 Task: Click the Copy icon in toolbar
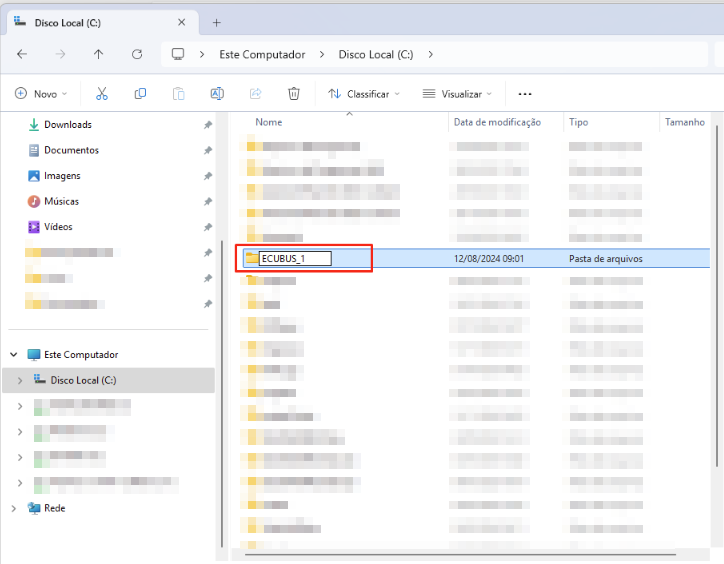pyautogui.click(x=140, y=93)
